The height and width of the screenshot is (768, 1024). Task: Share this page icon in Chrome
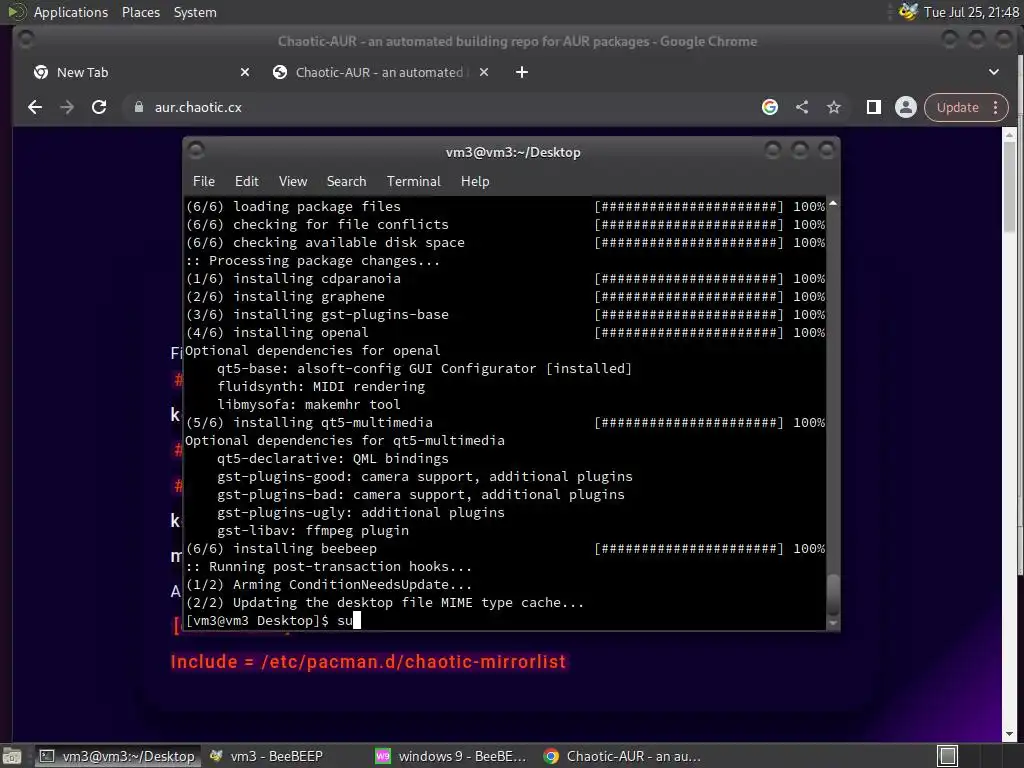802,107
